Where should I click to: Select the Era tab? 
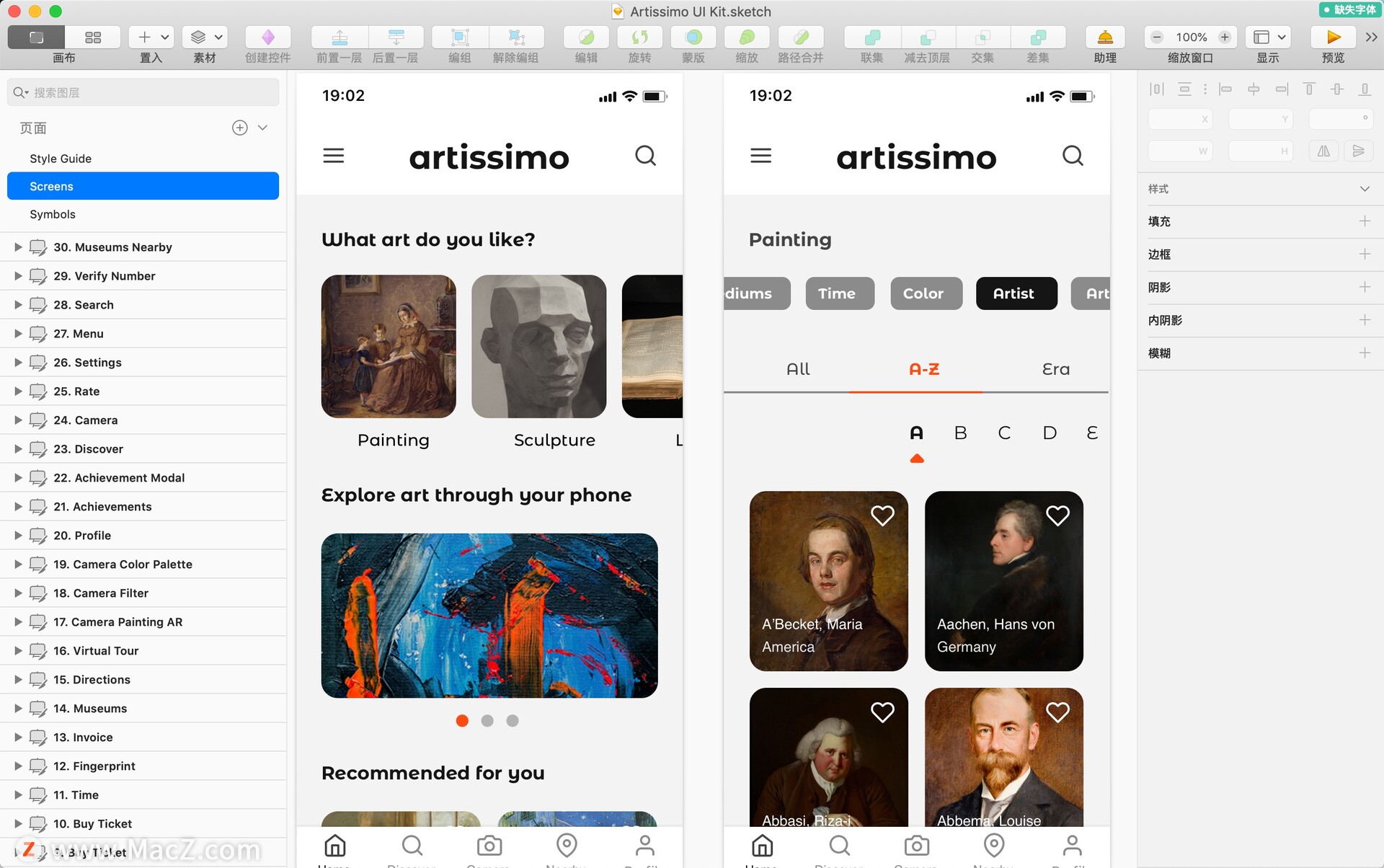click(1055, 369)
